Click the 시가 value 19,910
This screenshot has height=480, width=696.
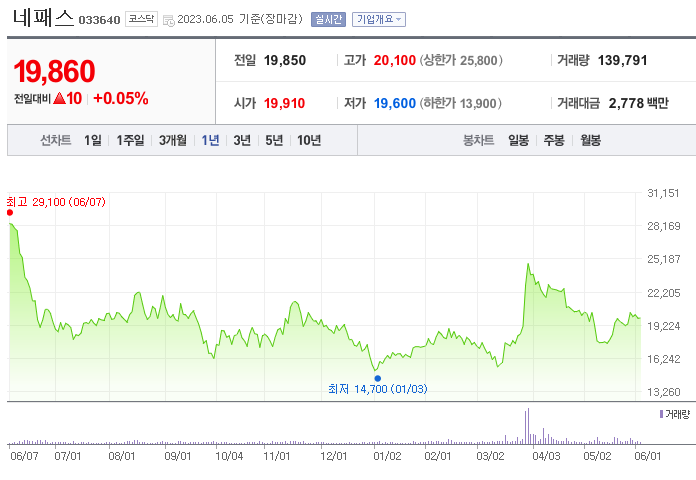285,103
